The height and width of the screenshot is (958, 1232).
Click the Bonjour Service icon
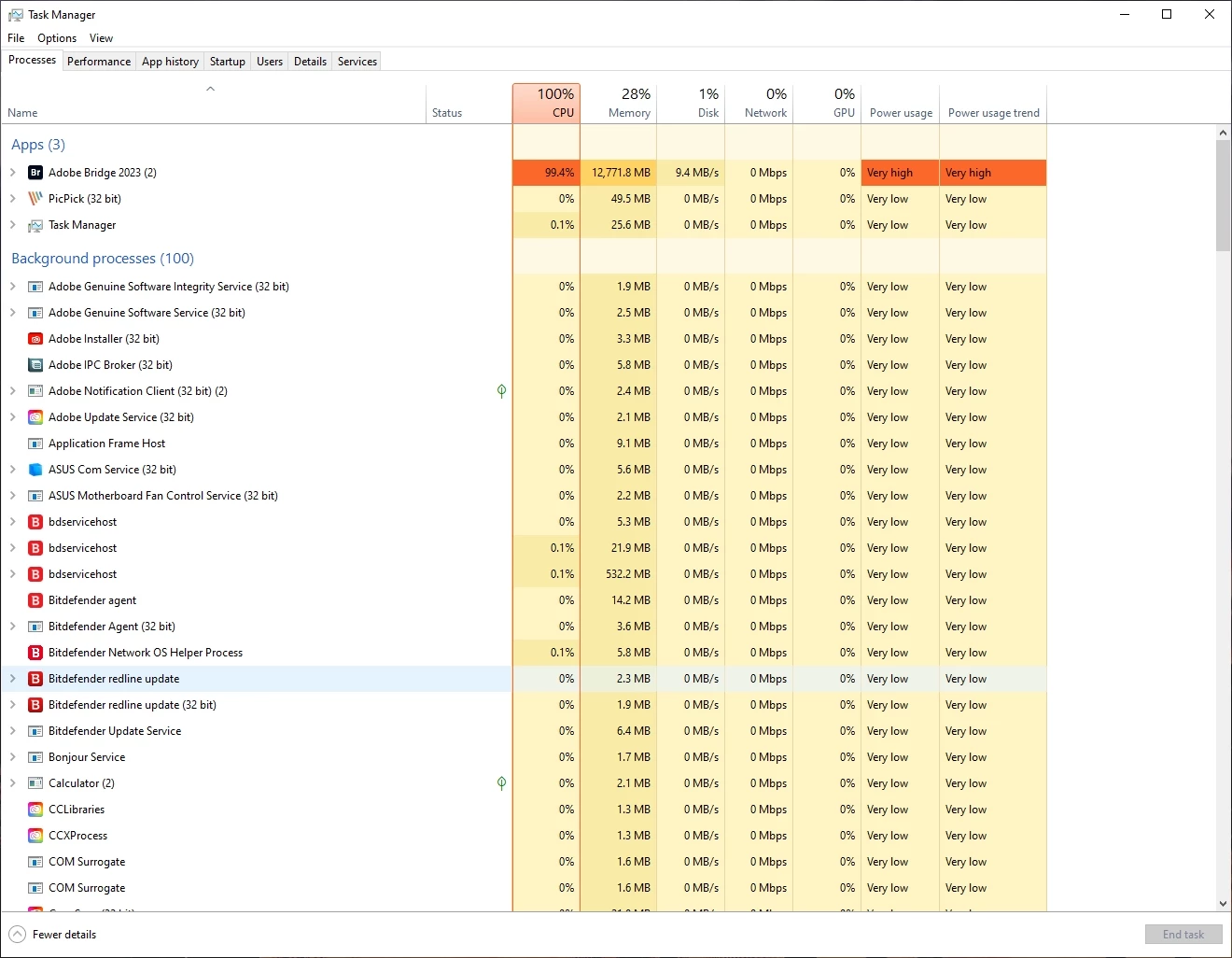35,757
